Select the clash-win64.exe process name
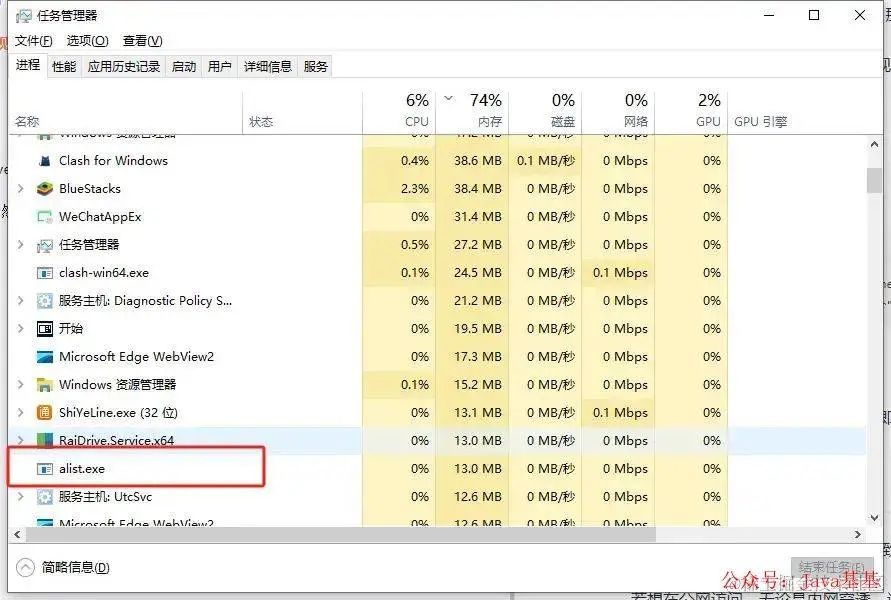Screen dimensions: 891x600 pyautogui.click(x=104, y=273)
